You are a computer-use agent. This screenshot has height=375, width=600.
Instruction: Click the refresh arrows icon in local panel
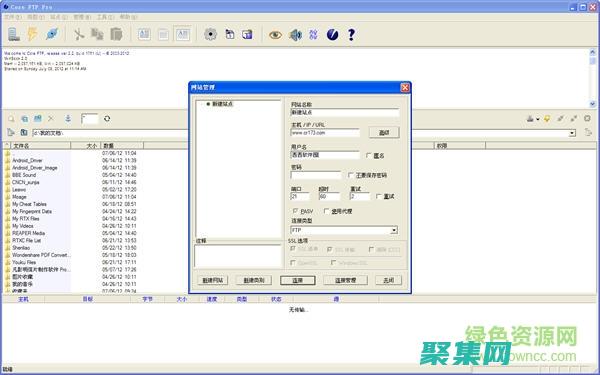[x=107, y=119]
